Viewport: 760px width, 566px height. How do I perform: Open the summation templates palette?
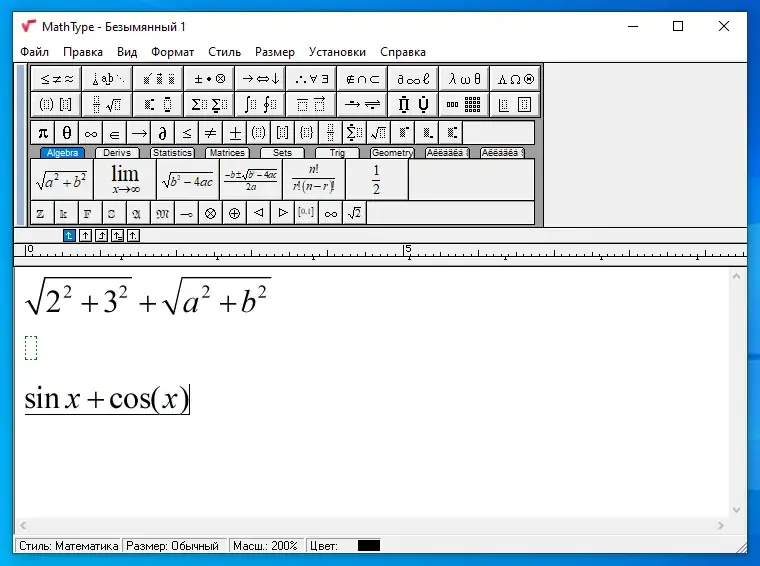coord(209,104)
